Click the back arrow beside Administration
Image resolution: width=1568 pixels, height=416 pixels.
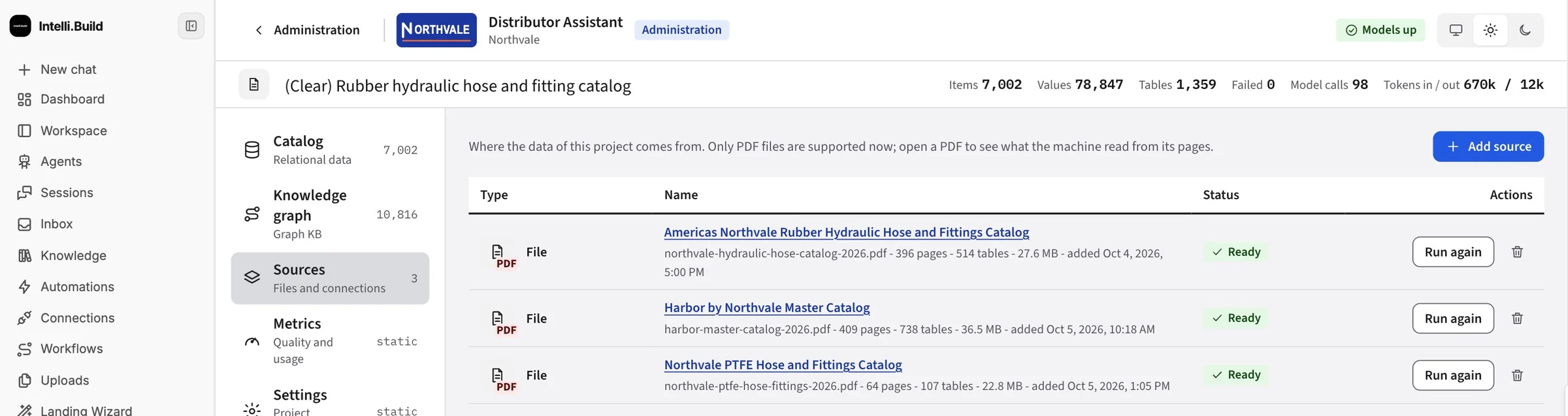coord(259,30)
